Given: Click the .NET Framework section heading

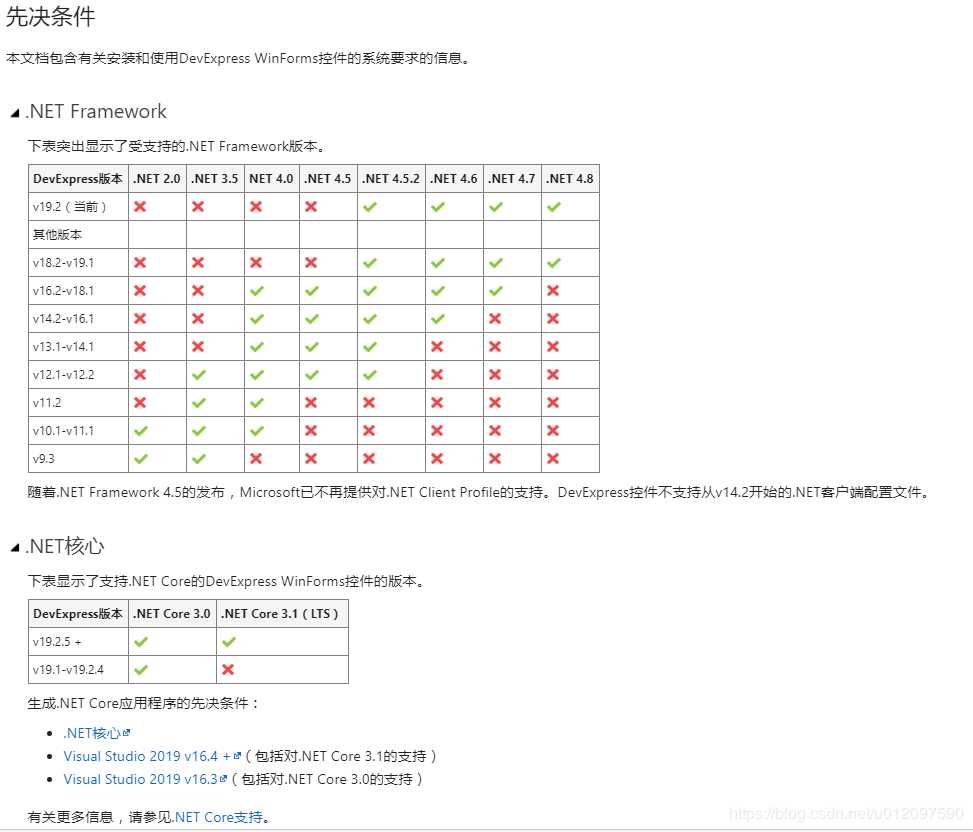Looking at the screenshot, I should coord(96,111).
